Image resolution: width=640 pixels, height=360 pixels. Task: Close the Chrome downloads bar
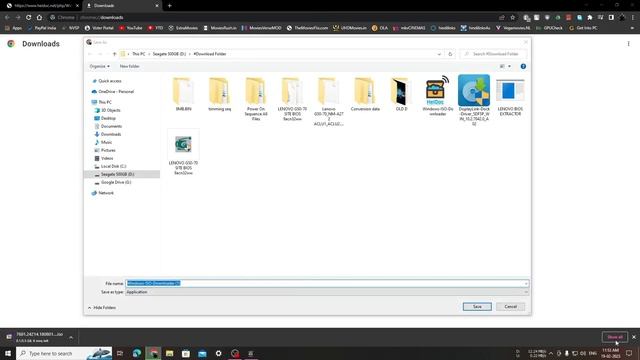click(634, 337)
